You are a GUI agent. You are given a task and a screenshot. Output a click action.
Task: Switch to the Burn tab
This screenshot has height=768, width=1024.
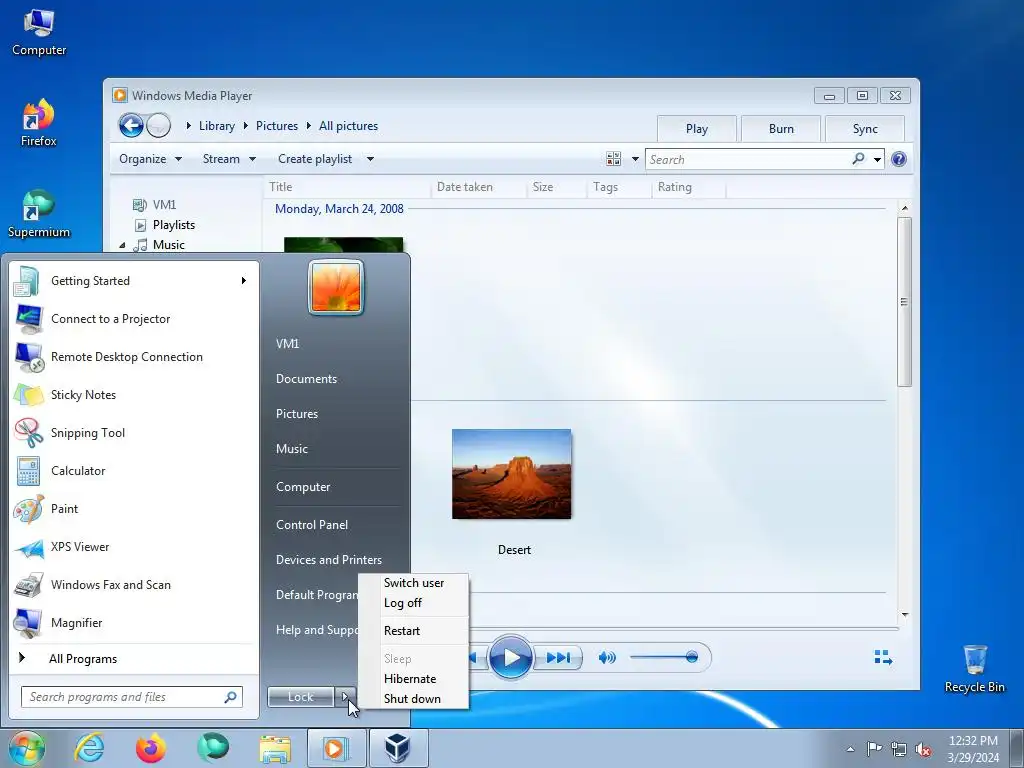pyautogui.click(x=781, y=129)
